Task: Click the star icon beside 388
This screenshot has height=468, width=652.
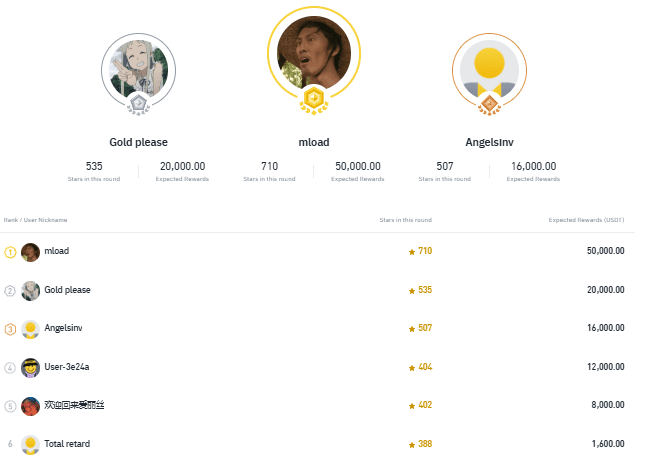Action: click(x=411, y=444)
